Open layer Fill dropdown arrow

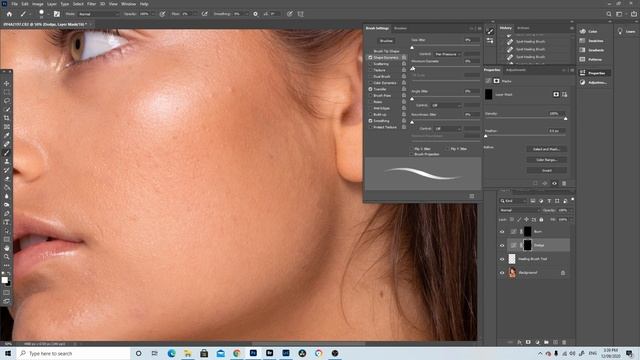(x=570, y=220)
